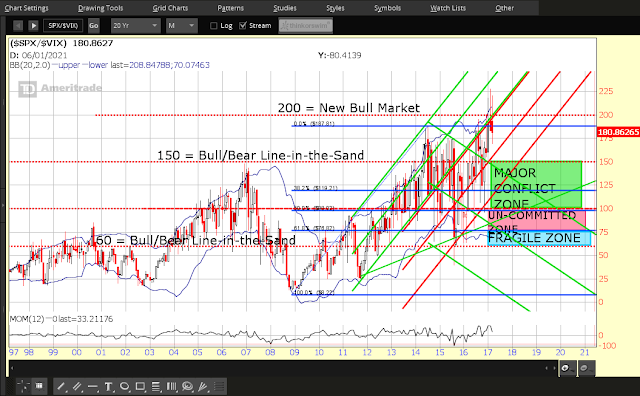
Task: Click the 180.86265 price label on axis
Action: pos(618,132)
